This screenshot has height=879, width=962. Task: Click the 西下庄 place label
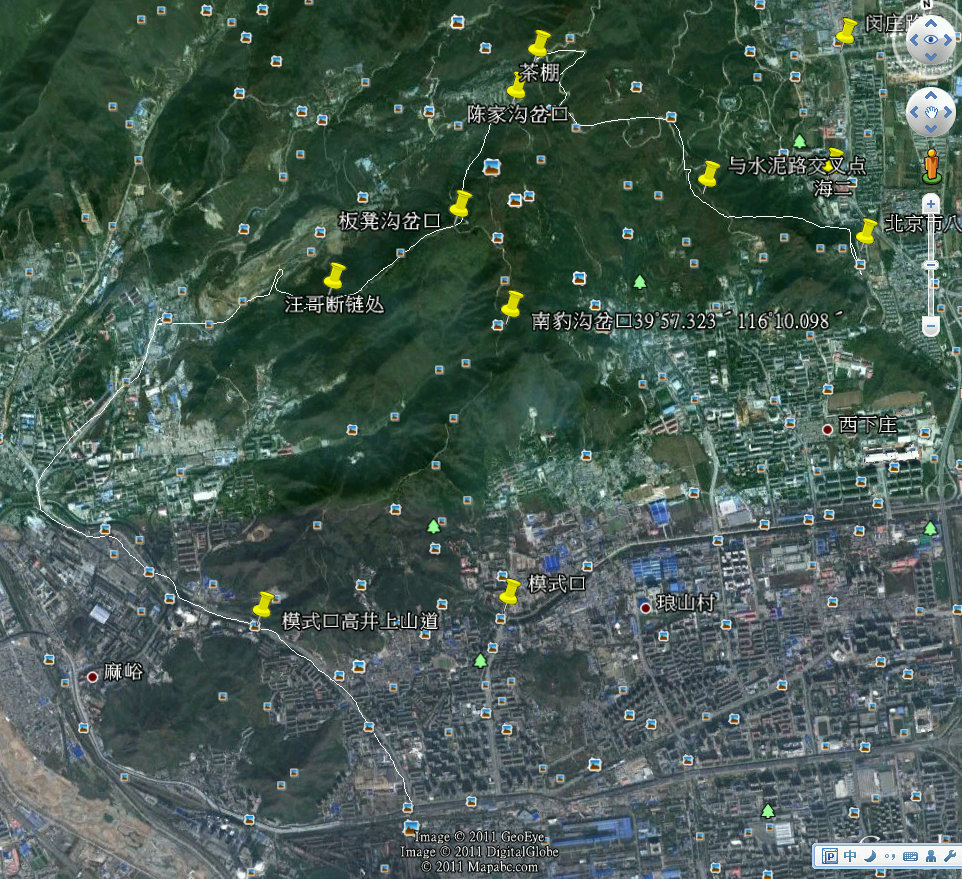click(x=868, y=427)
